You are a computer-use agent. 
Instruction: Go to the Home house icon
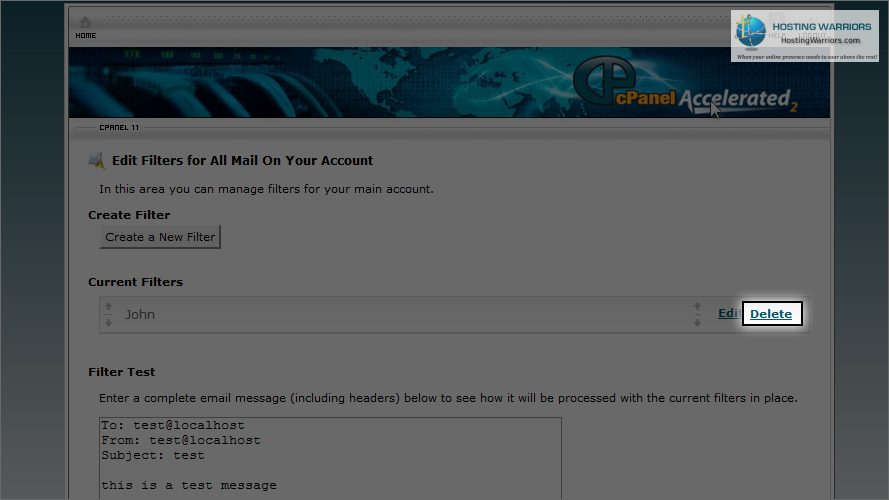pos(85,23)
